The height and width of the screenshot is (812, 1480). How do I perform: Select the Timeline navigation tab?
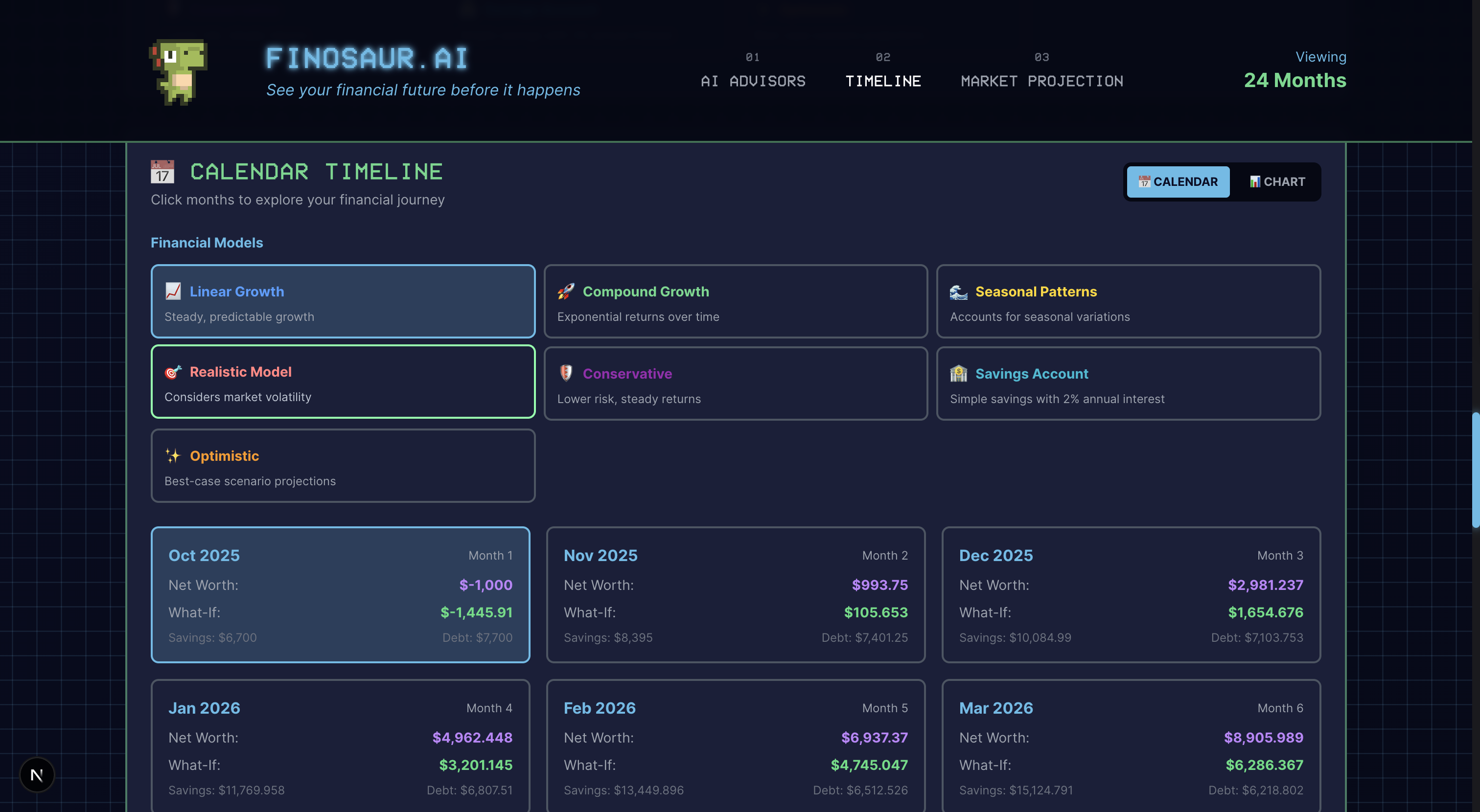[x=882, y=81]
